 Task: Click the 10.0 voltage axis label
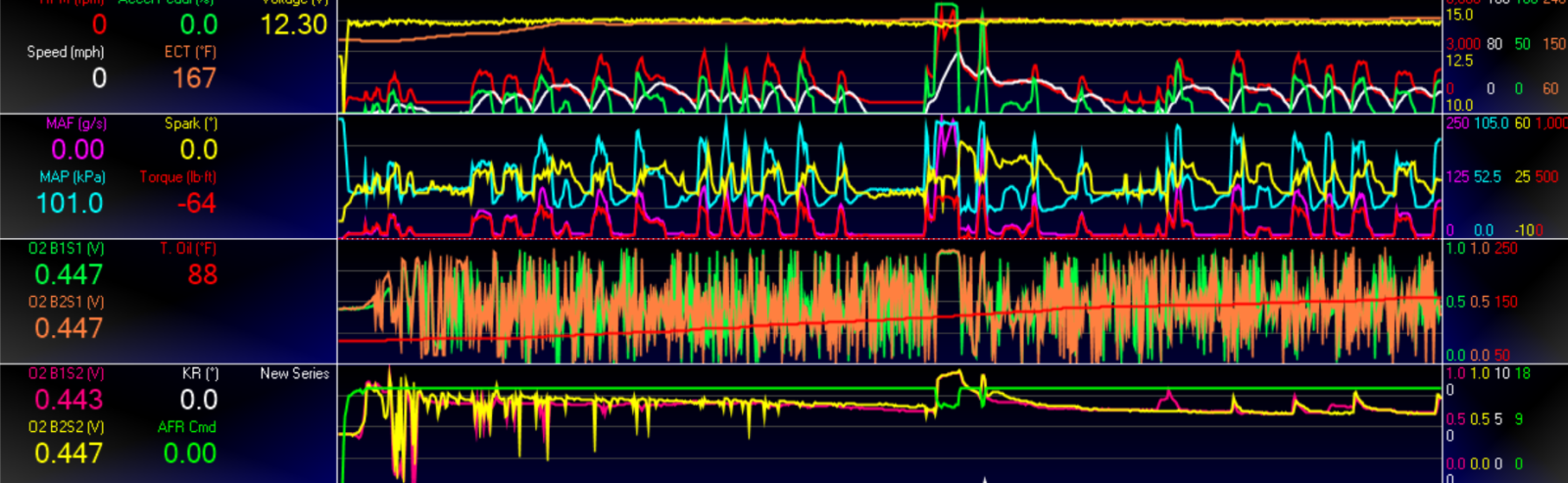click(1459, 105)
